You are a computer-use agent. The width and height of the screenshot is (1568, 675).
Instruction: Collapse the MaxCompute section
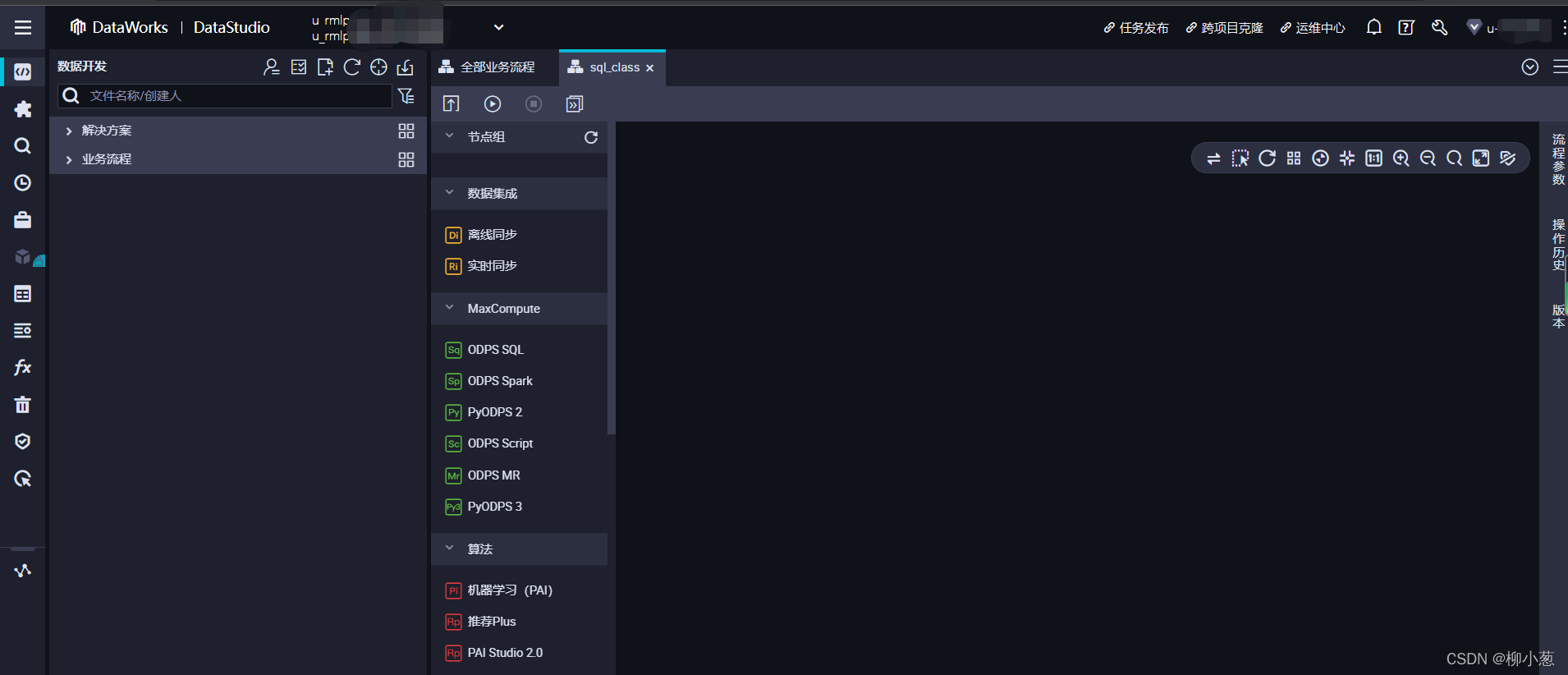point(449,308)
